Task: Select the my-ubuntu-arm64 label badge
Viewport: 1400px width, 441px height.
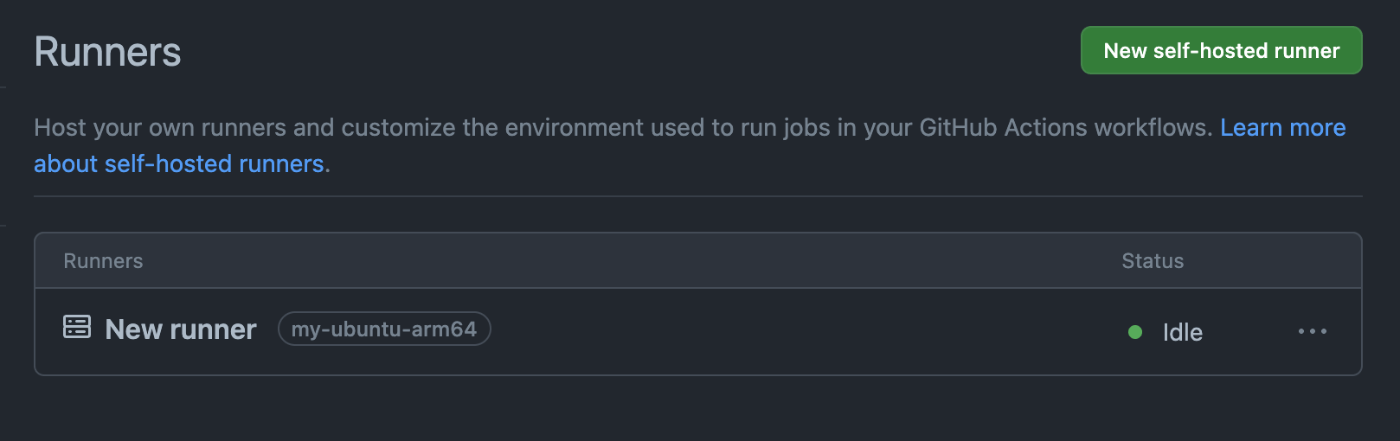Action: 385,328
